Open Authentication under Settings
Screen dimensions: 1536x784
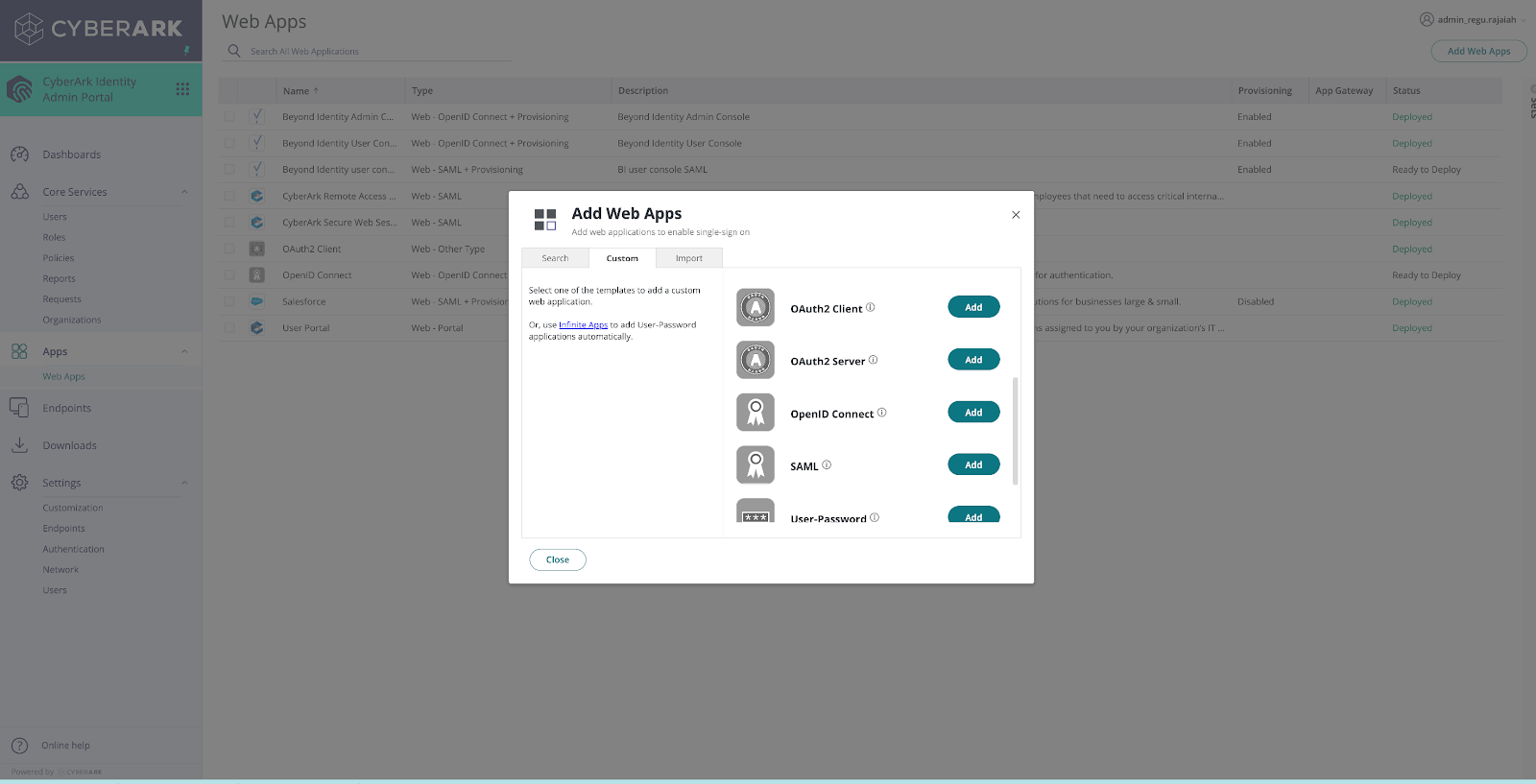pos(73,549)
